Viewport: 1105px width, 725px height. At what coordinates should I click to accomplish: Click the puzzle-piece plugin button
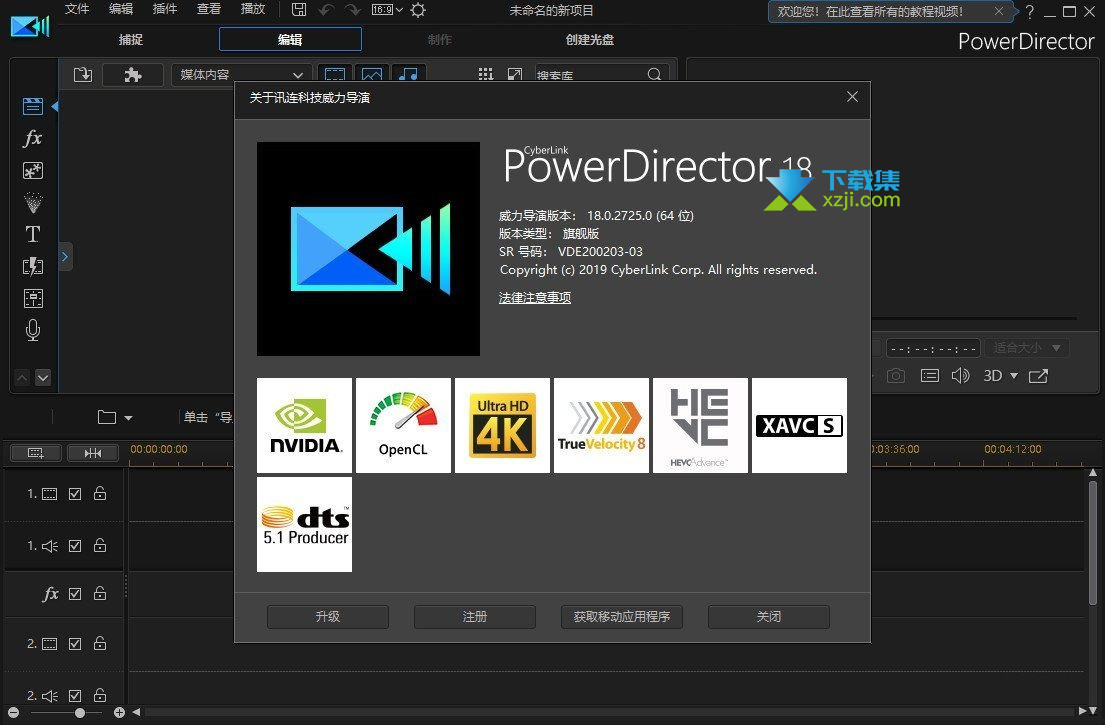(x=132, y=75)
